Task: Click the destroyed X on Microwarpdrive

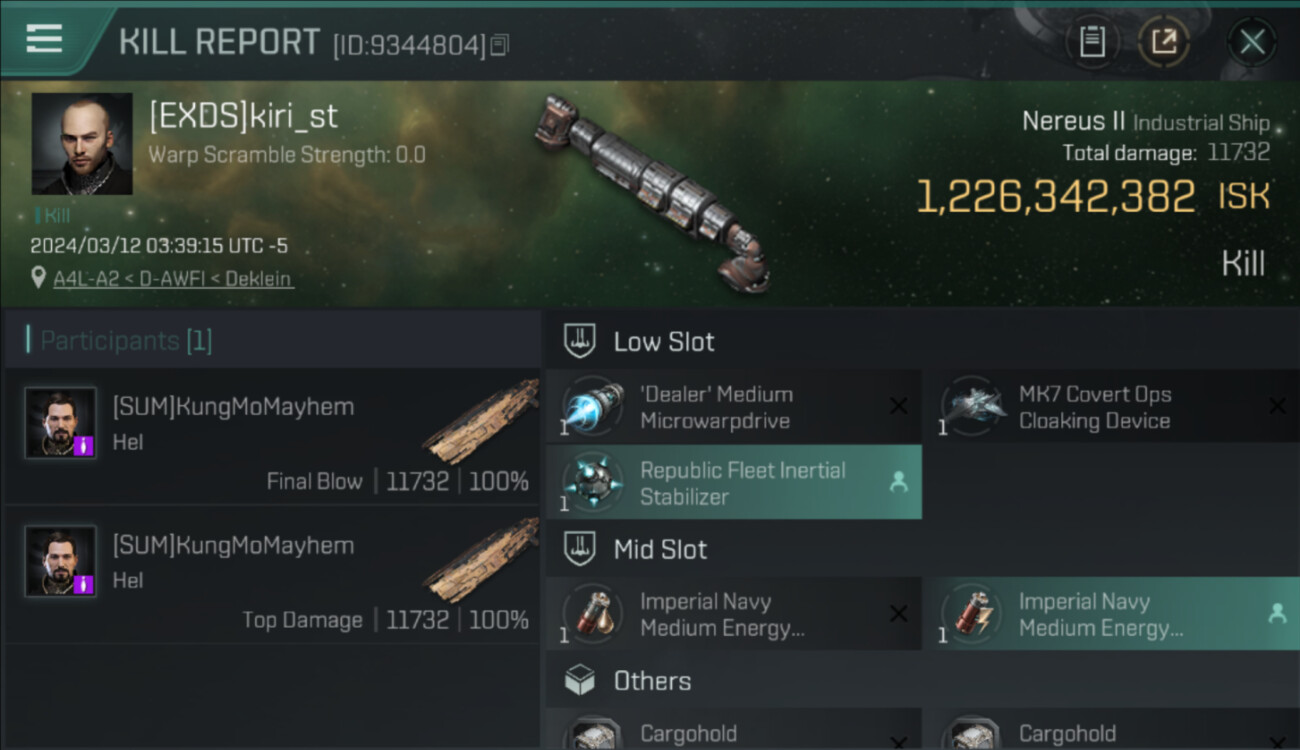Action: (898, 406)
